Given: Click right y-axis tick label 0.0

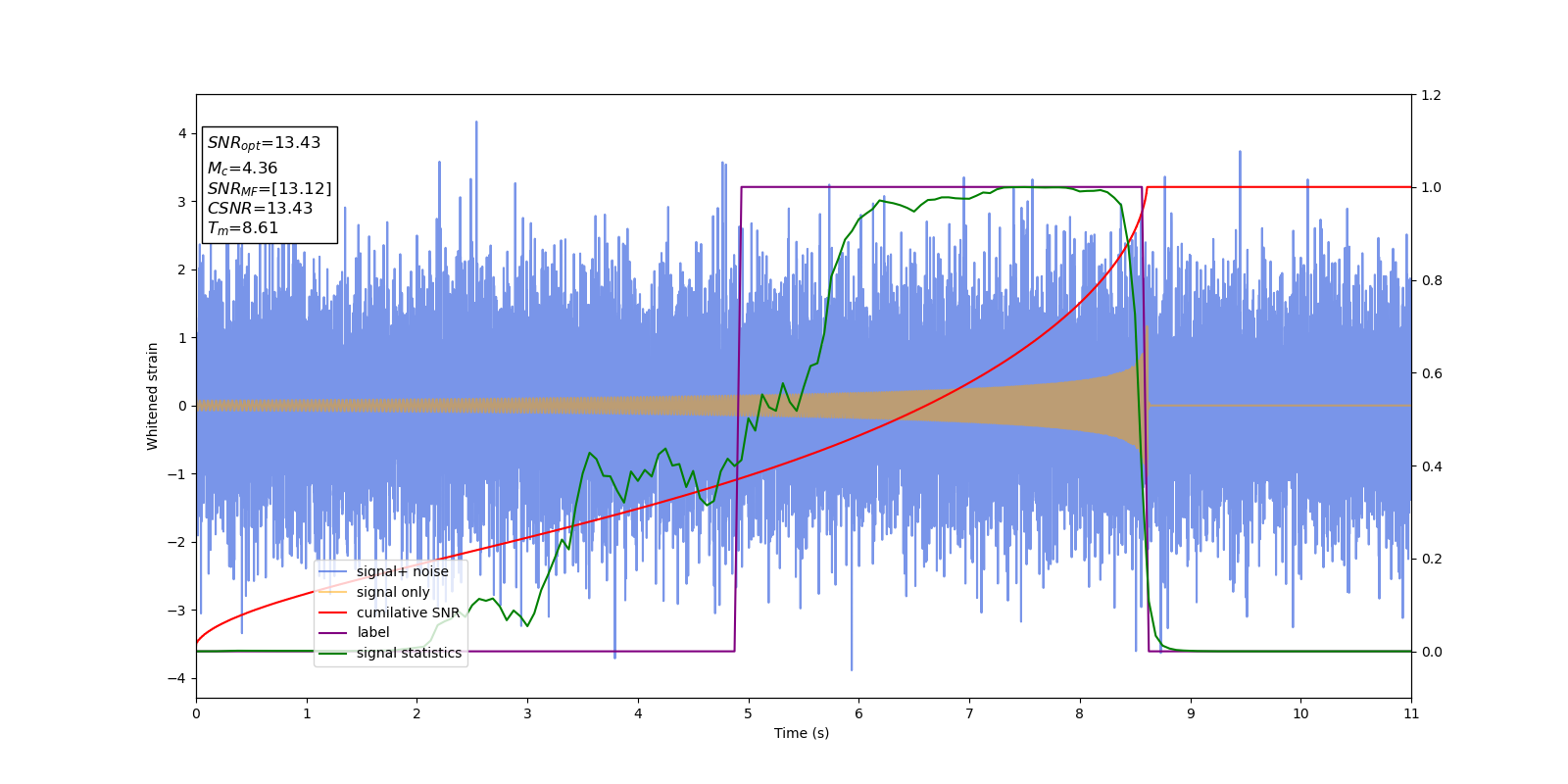Looking at the screenshot, I should click(x=1431, y=652).
